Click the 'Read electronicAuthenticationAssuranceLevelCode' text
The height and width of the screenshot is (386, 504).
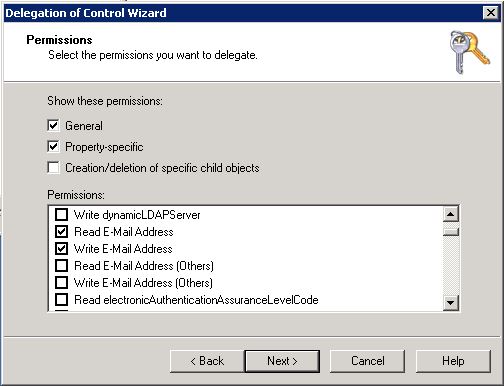(196, 300)
